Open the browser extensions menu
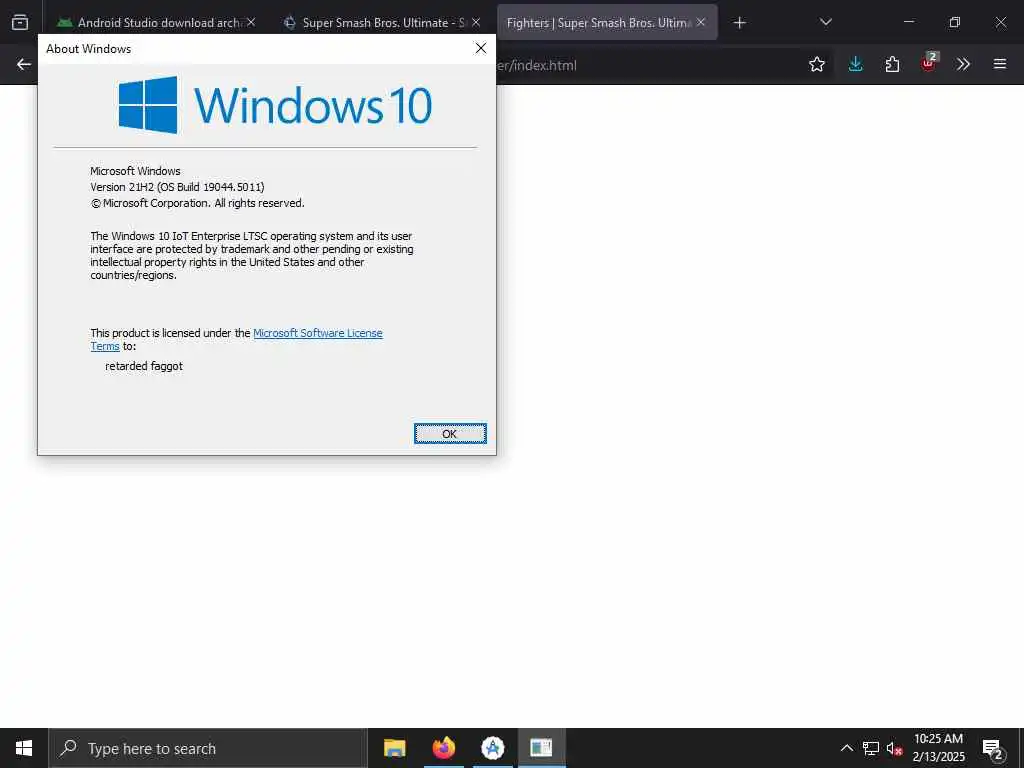The width and height of the screenshot is (1024, 768). (x=892, y=65)
